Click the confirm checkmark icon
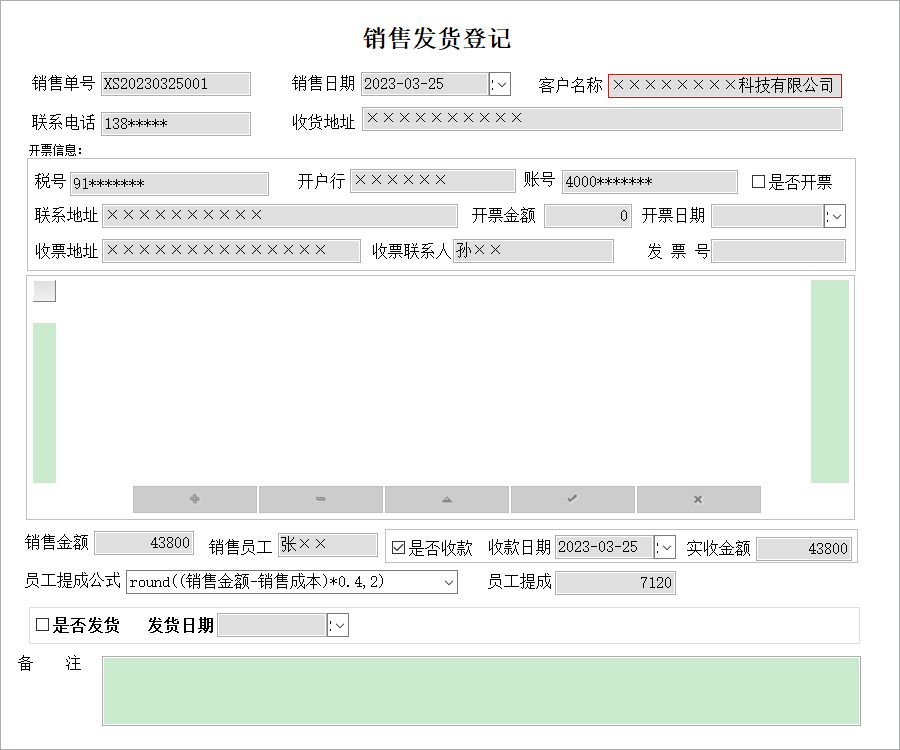This screenshot has height=750, width=900. coord(572,499)
